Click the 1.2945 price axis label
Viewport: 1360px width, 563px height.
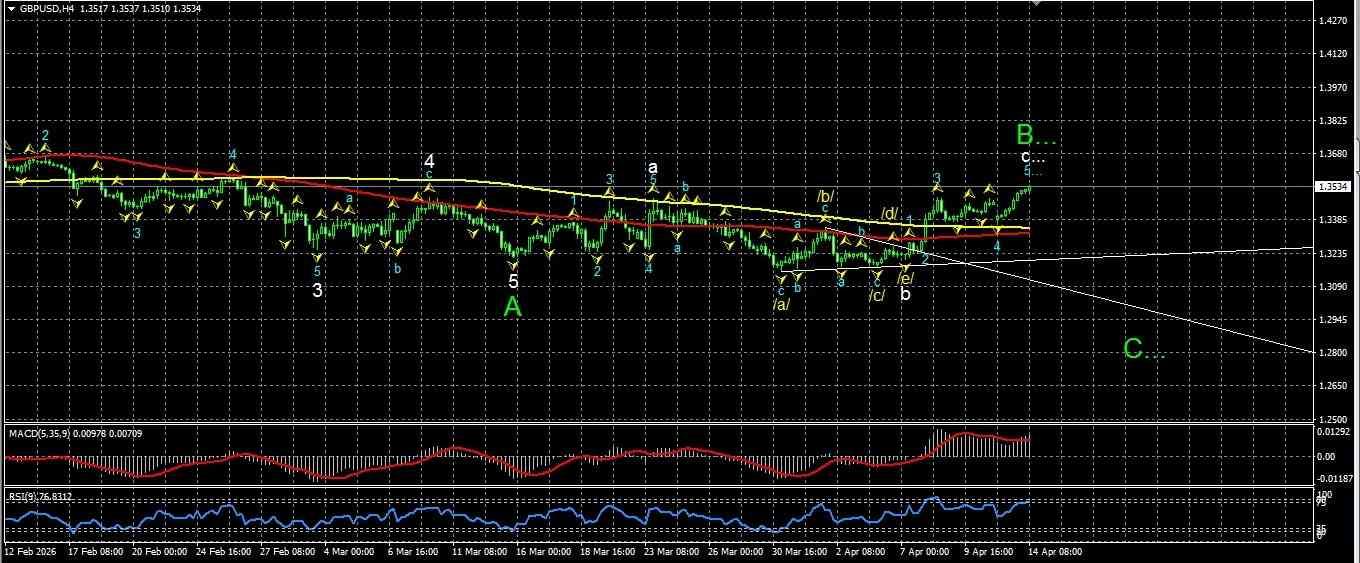(1331, 320)
